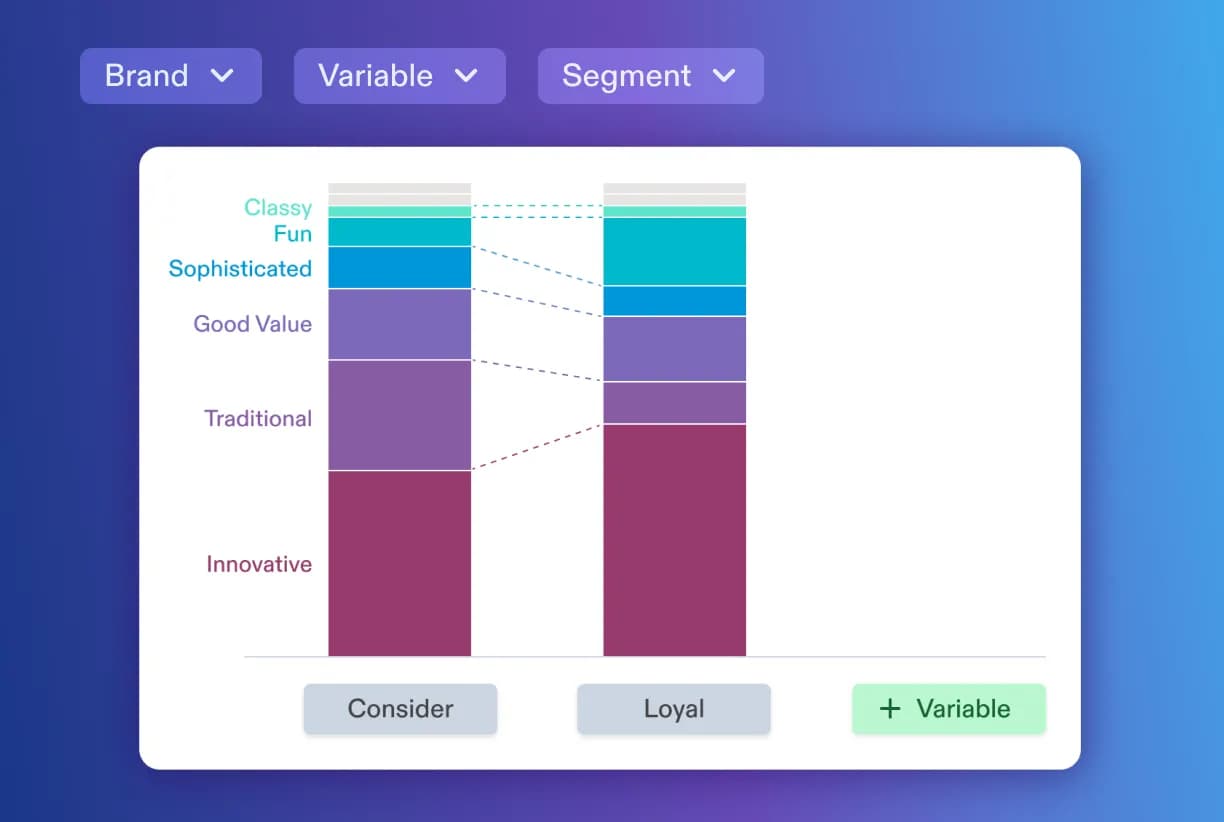Click the Good Value attribute label

(x=253, y=324)
